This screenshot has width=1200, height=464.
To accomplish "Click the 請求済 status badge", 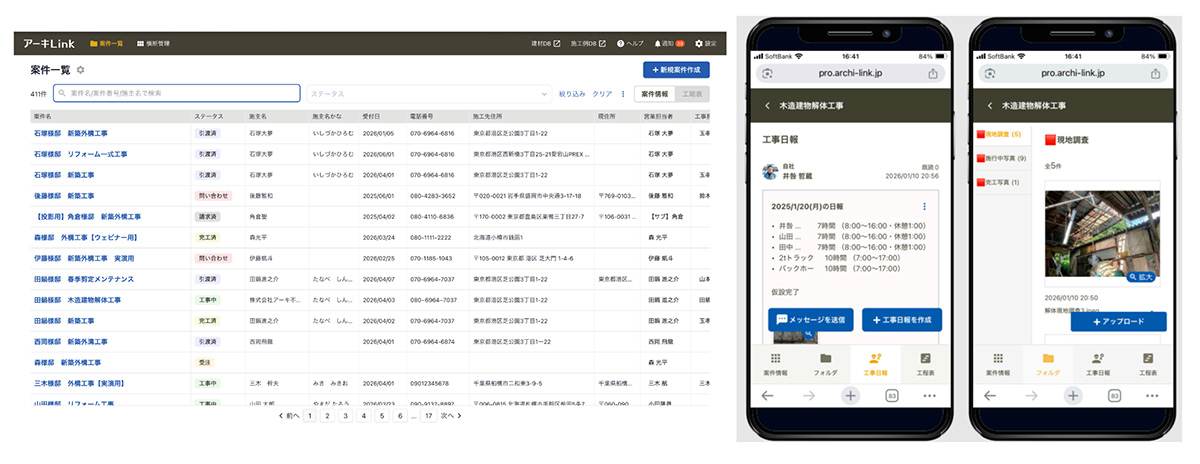I will 207,216.
